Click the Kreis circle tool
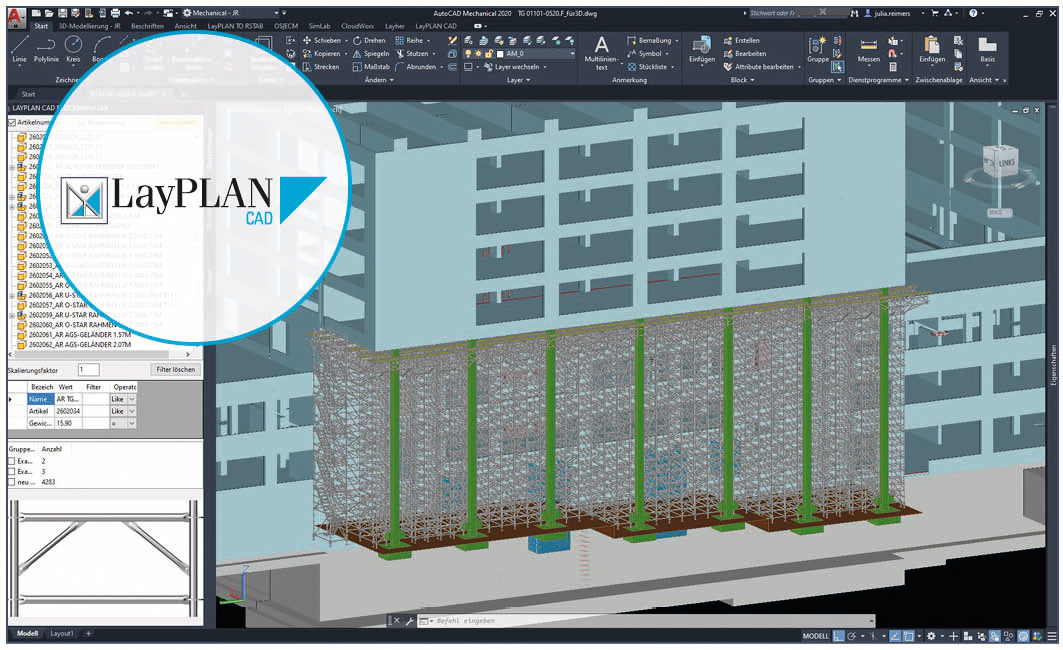The image size is (1063, 650). [x=73, y=48]
